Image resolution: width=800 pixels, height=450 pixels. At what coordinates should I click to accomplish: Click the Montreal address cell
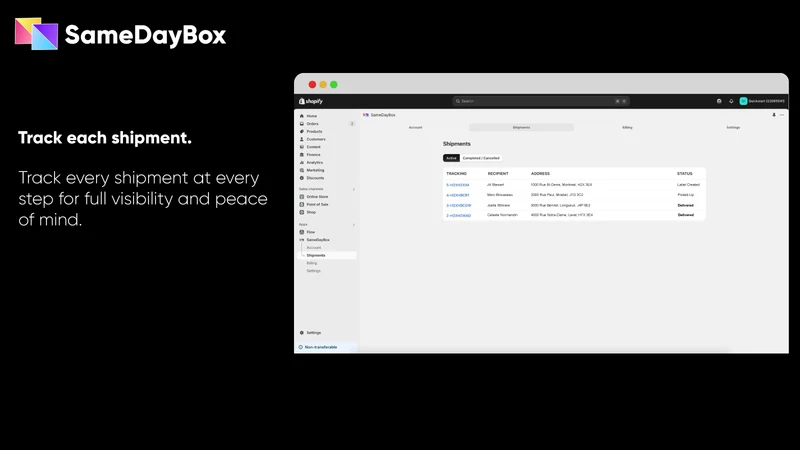pos(561,185)
